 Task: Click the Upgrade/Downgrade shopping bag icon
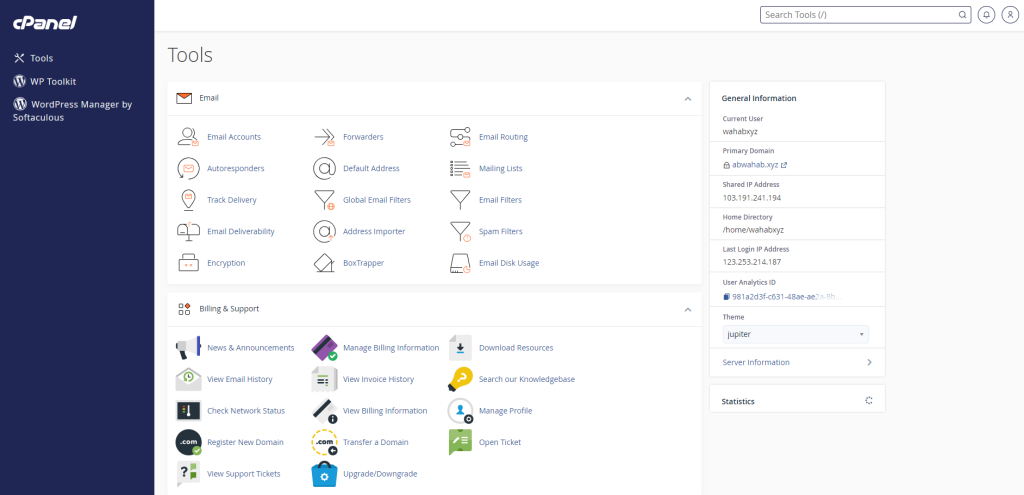(x=324, y=473)
